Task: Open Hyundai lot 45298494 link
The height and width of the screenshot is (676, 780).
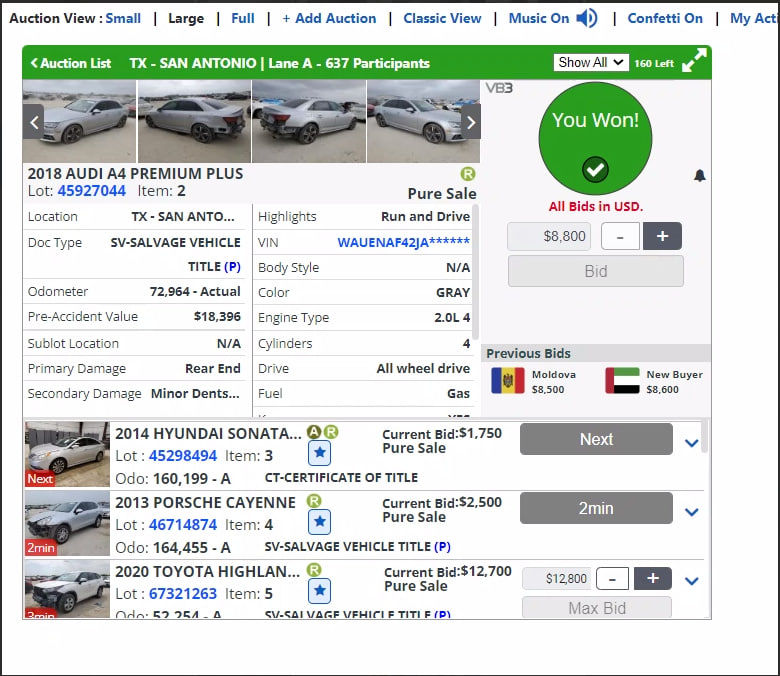Action: (x=183, y=456)
